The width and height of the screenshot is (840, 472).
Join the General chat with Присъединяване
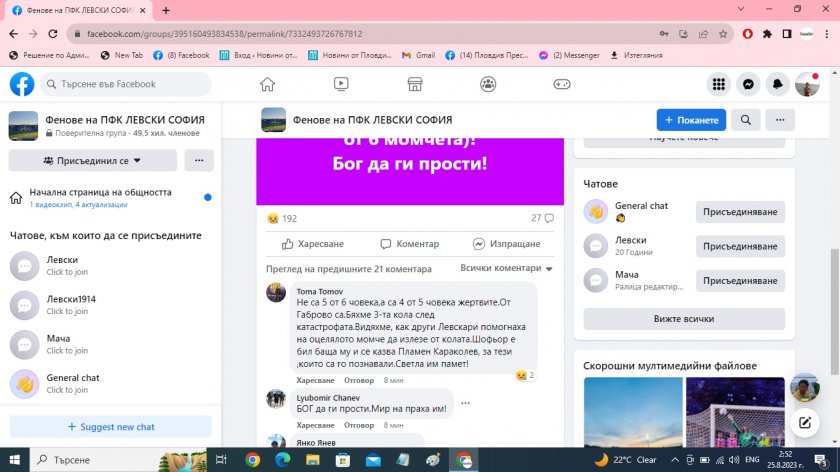click(x=740, y=212)
